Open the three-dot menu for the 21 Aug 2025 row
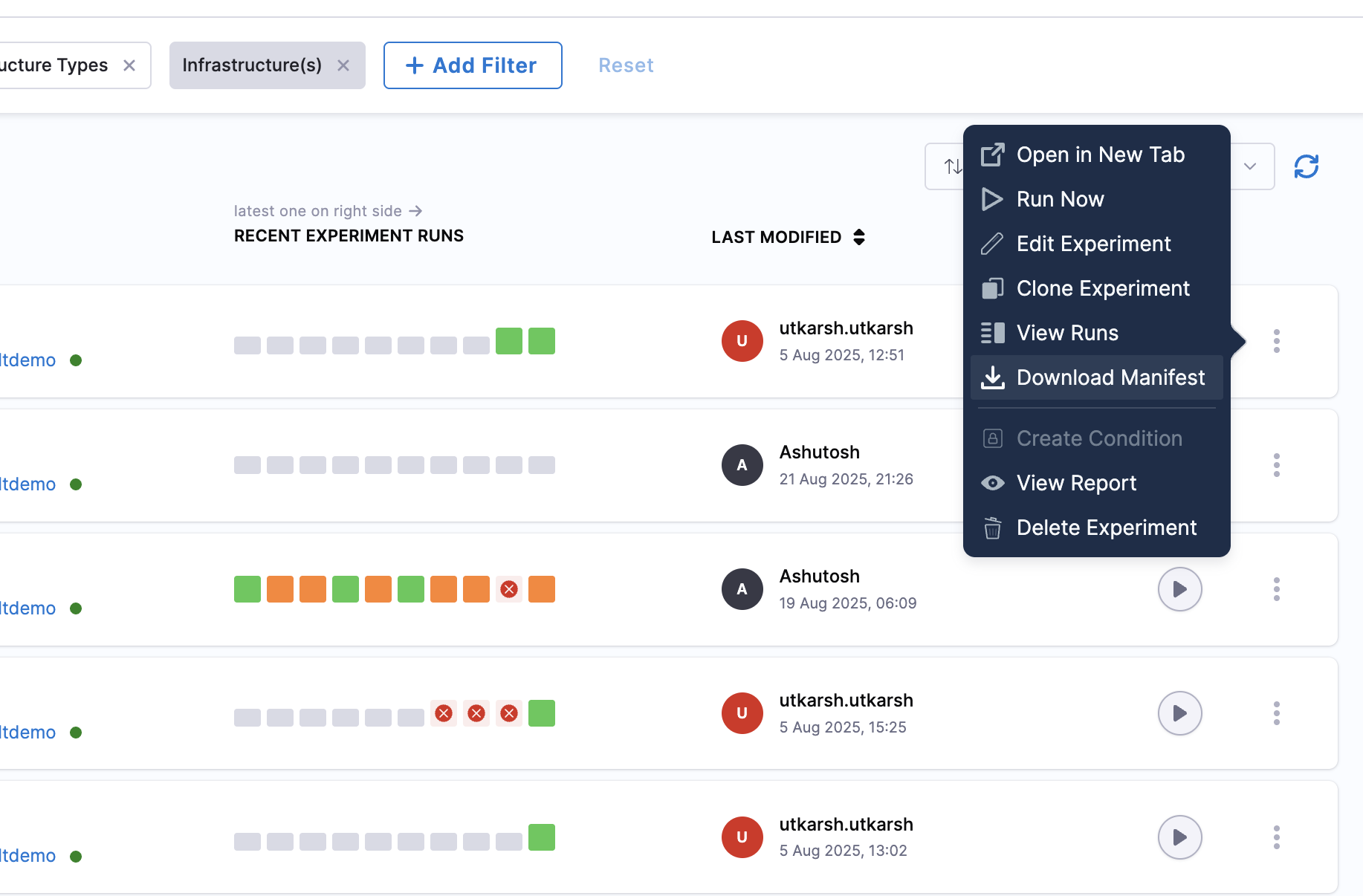1363x896 pixels. (x=1276, y=465)
